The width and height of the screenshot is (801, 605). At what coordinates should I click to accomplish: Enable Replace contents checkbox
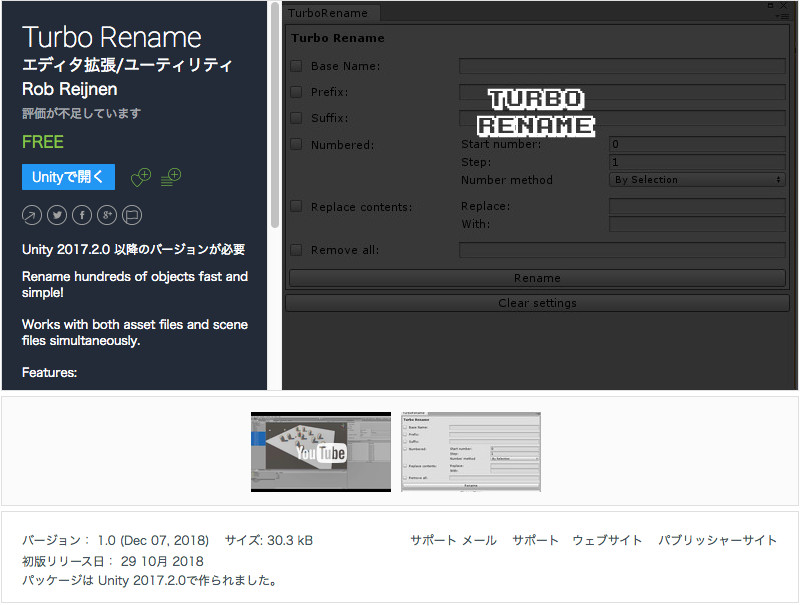pos(296,206)
